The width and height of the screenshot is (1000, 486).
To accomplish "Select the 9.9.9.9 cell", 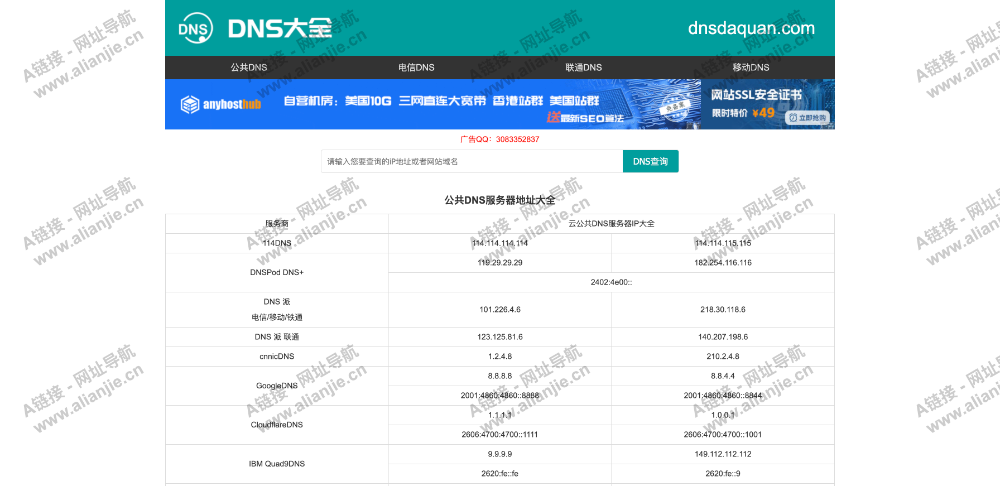I will click(500, 454).
